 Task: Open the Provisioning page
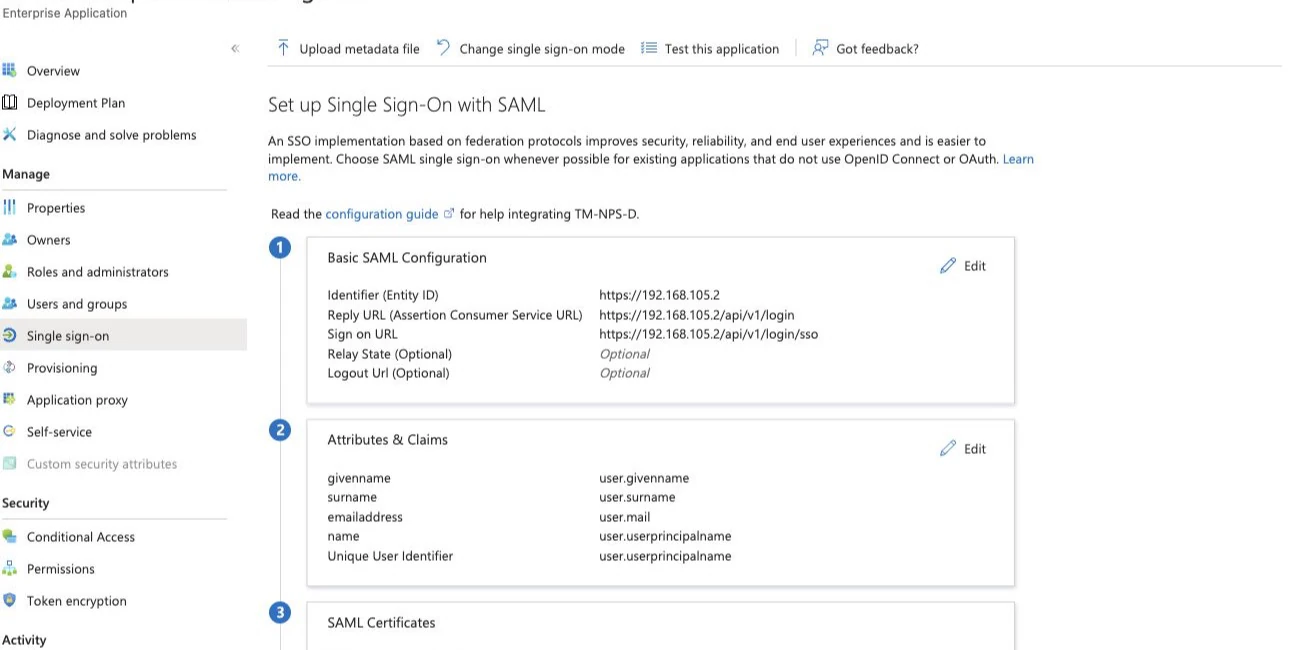[62, 368]
